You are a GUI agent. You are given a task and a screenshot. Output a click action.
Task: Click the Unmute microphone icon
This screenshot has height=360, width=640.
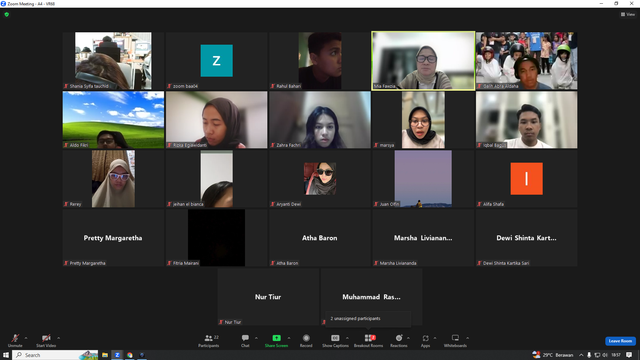(x=15, y=338)
